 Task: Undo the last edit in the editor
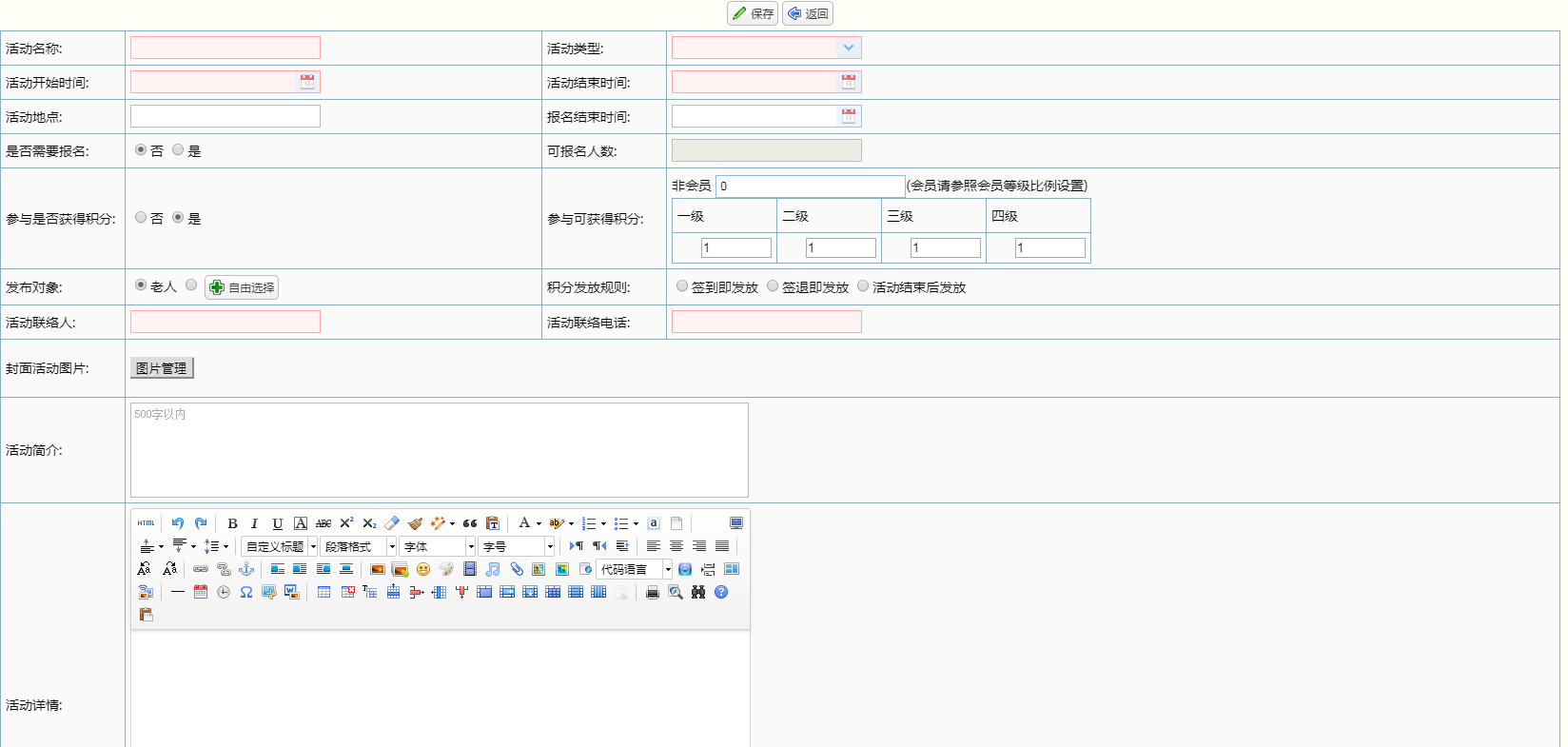178,523
